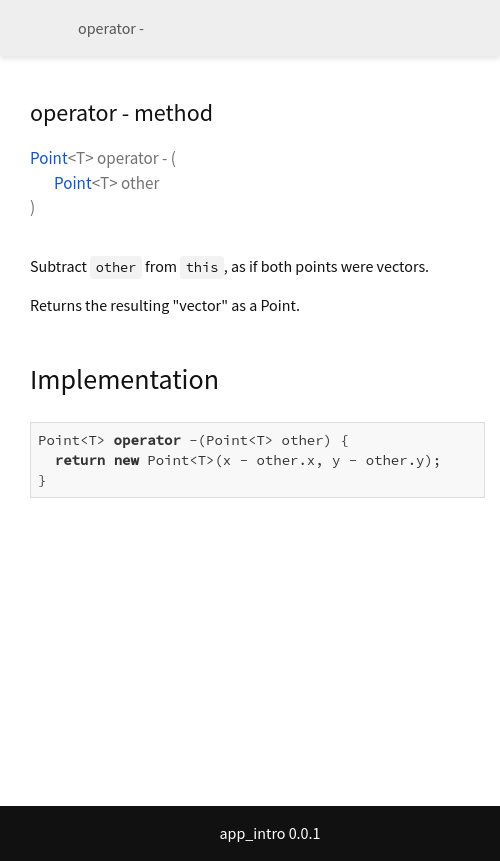Click "operator - (" text in the signature
This screenshot has width=500, height=861.
pos(136,158)
